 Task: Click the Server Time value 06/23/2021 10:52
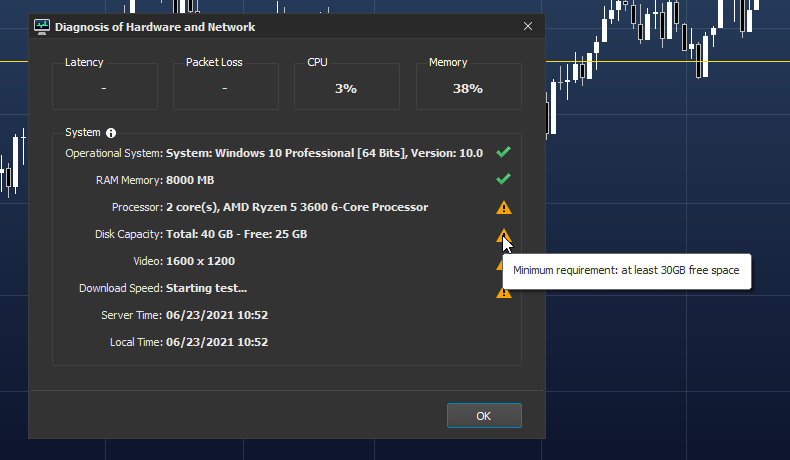tap(217, 315)
